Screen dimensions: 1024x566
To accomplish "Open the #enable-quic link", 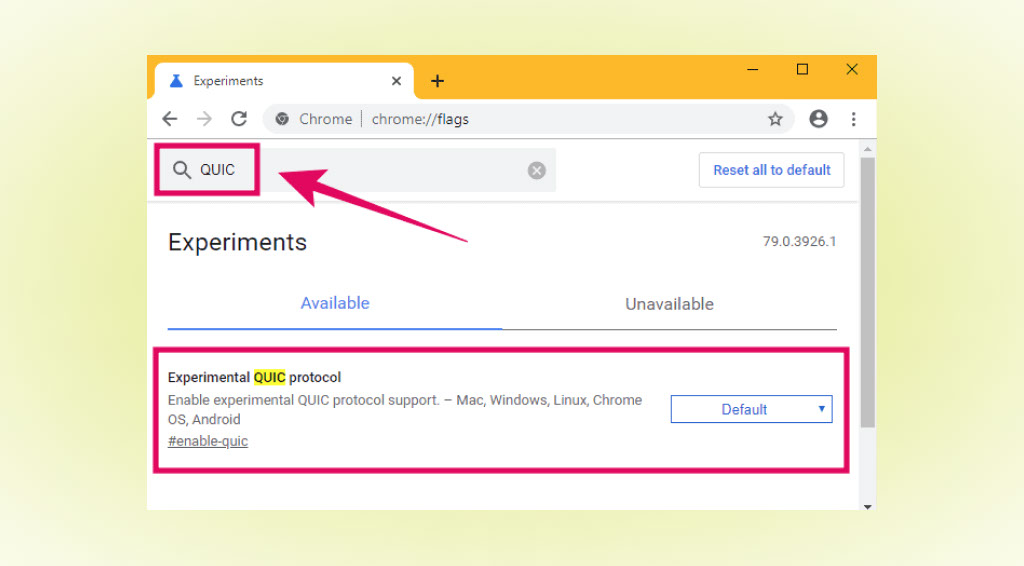I will tap(208, 441).
